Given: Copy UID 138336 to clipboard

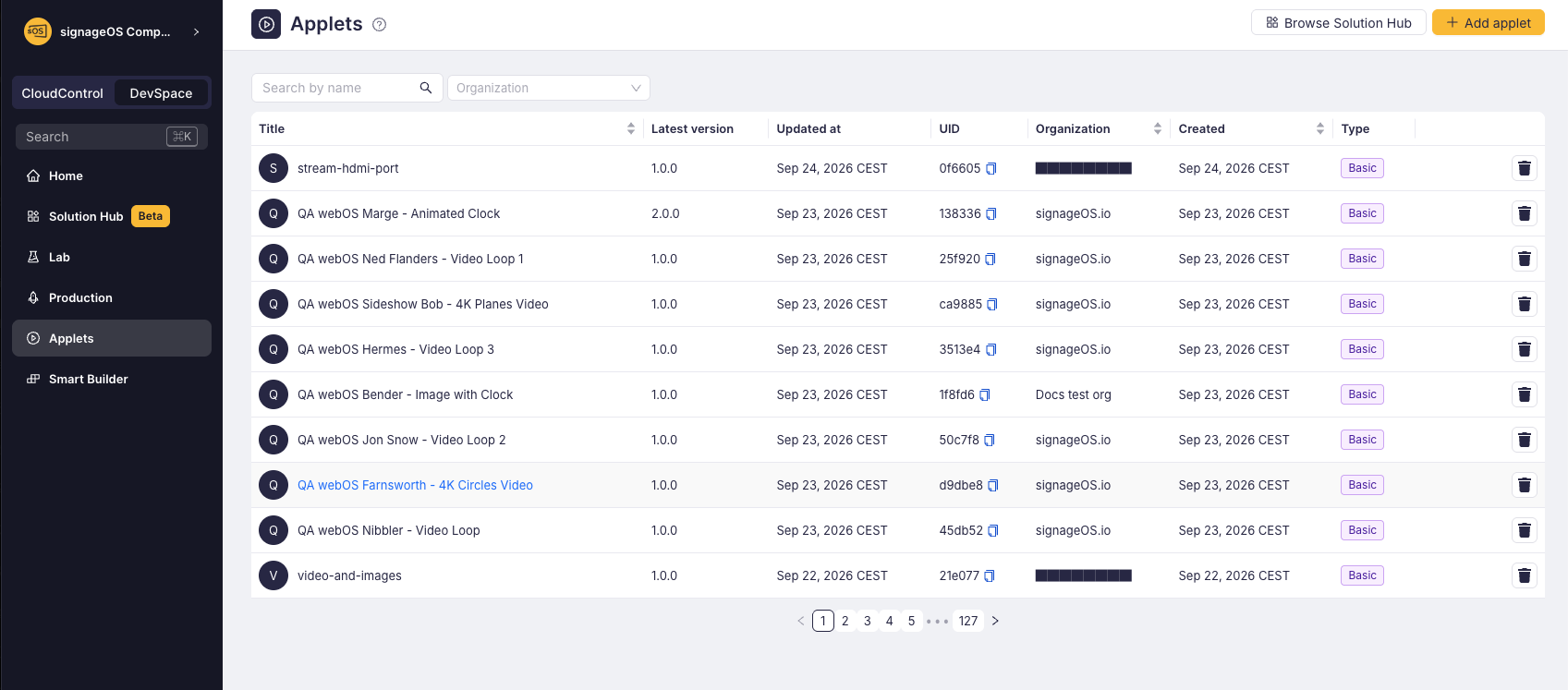Looking at the screenshot, I should pyautogui.click(x=991, y=214).
